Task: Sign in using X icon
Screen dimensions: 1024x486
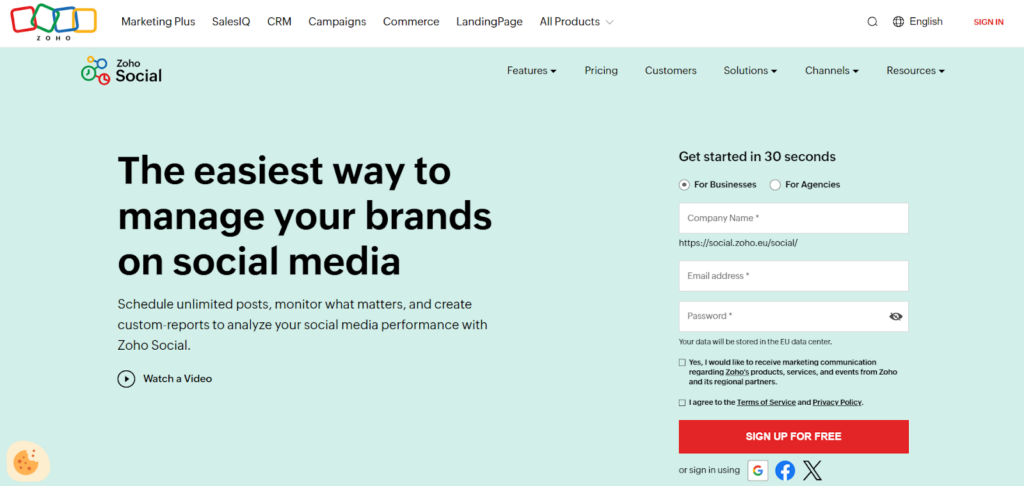Action: pos(812,470)
